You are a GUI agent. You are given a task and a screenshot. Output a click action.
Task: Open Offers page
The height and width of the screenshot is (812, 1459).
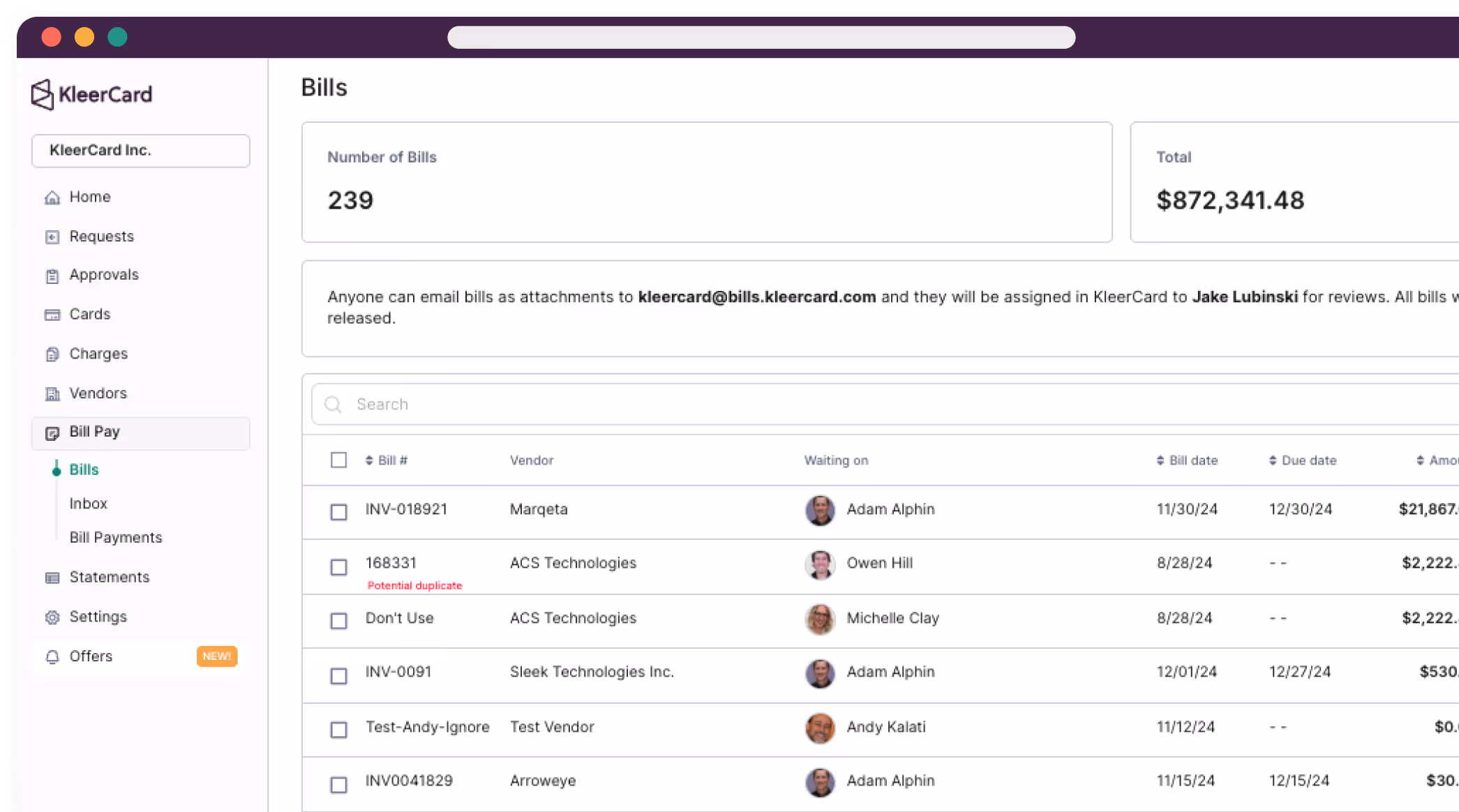click(91, 656)
